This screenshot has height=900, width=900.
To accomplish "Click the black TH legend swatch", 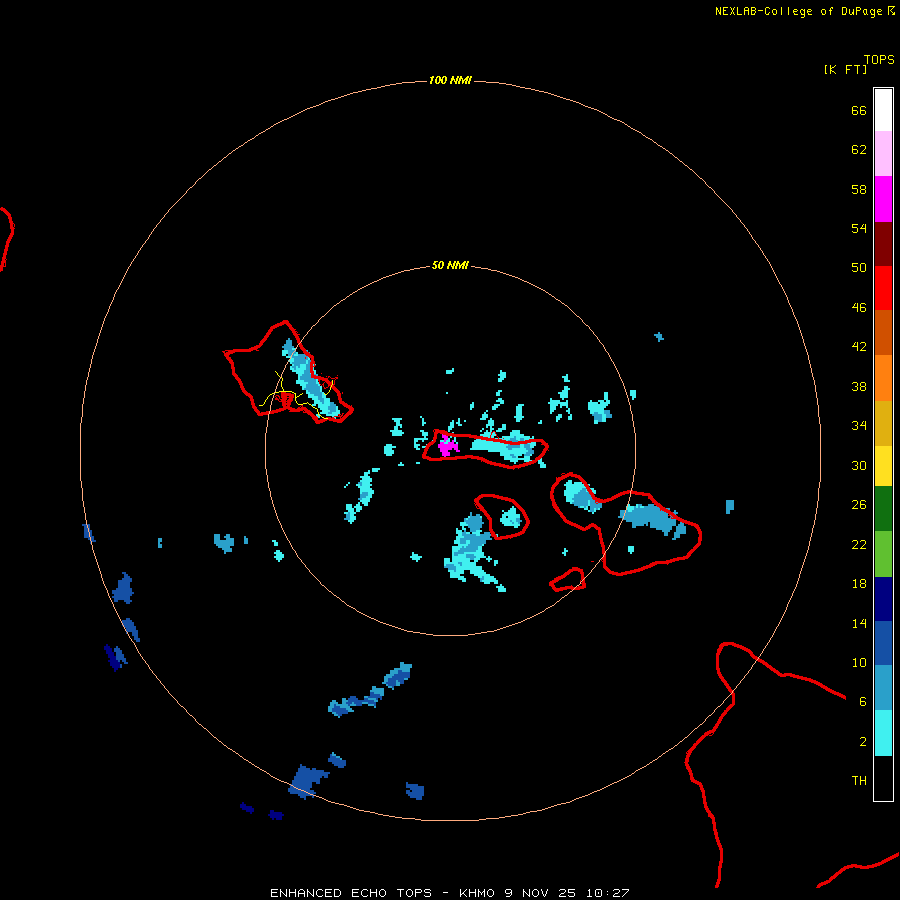I will pos(883,778).
